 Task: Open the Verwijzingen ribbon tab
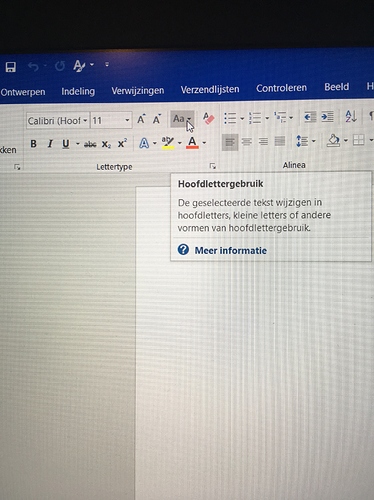pyautogui.click(x=138, y=91)
